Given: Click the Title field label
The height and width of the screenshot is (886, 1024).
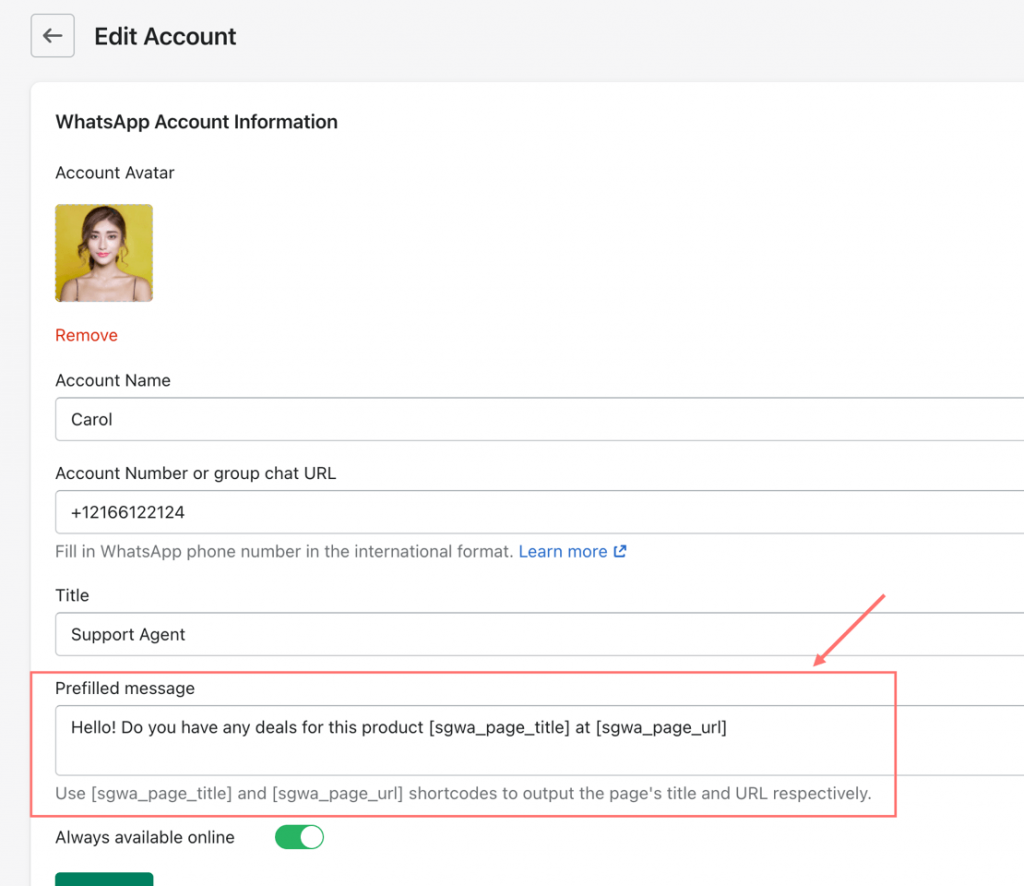Looking at the screenshot, I should (x=72, y=595).
